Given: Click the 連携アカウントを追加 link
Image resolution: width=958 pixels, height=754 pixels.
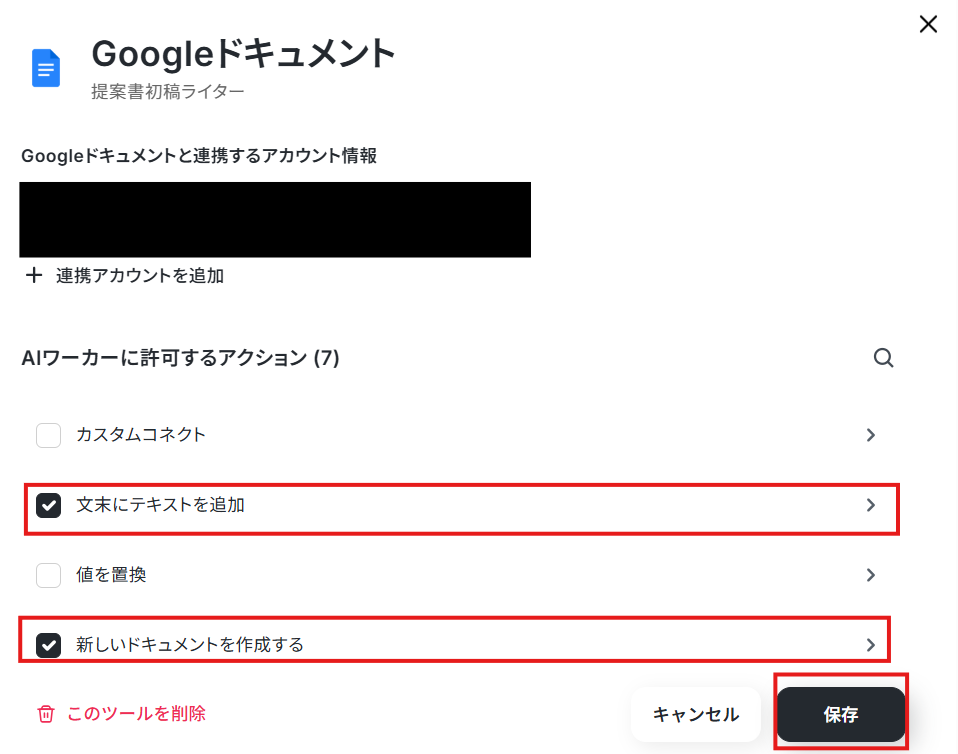Looking at the screenshot, I should (140, 276).
